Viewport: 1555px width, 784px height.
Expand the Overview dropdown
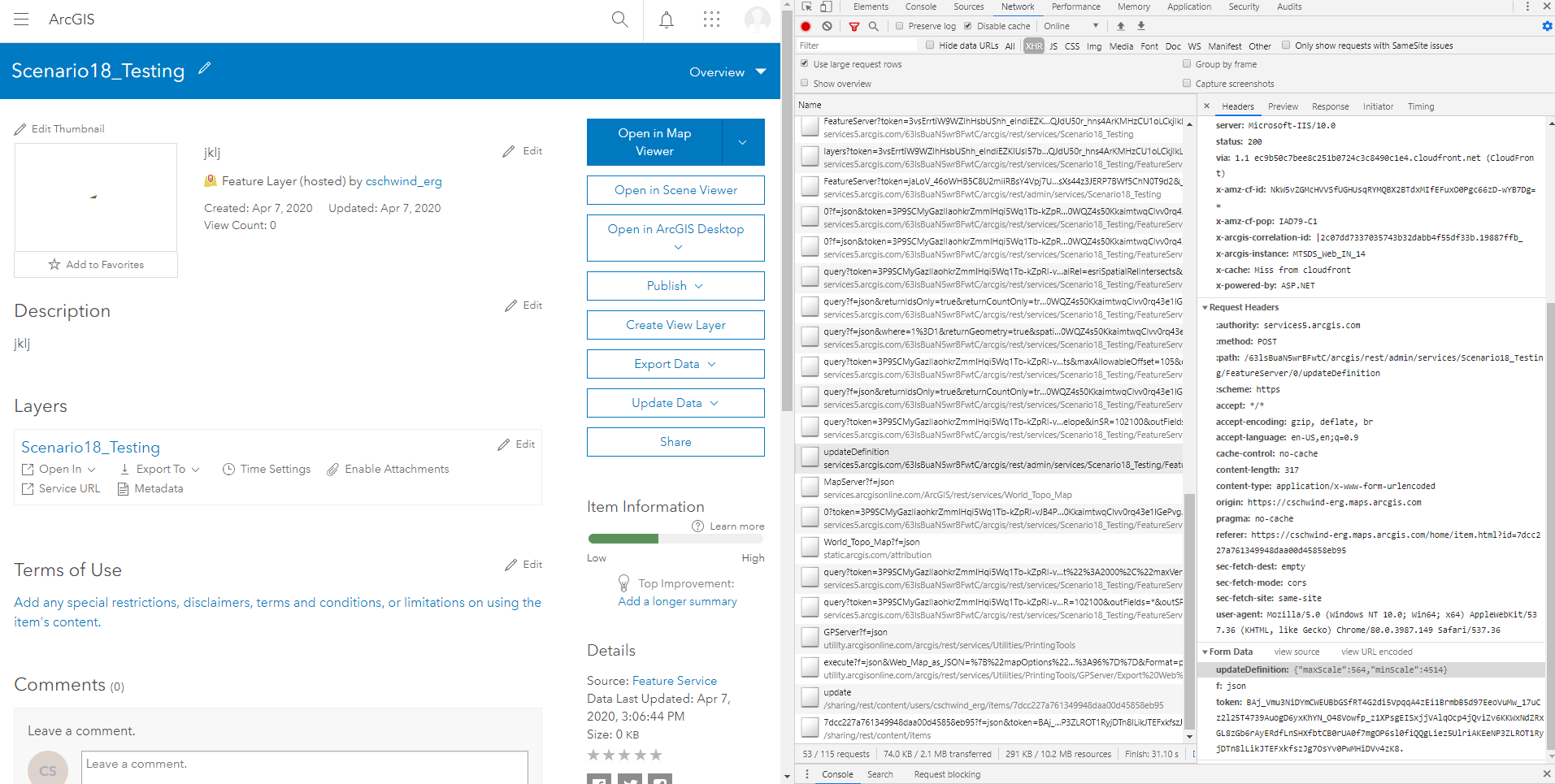click(728, 72)
